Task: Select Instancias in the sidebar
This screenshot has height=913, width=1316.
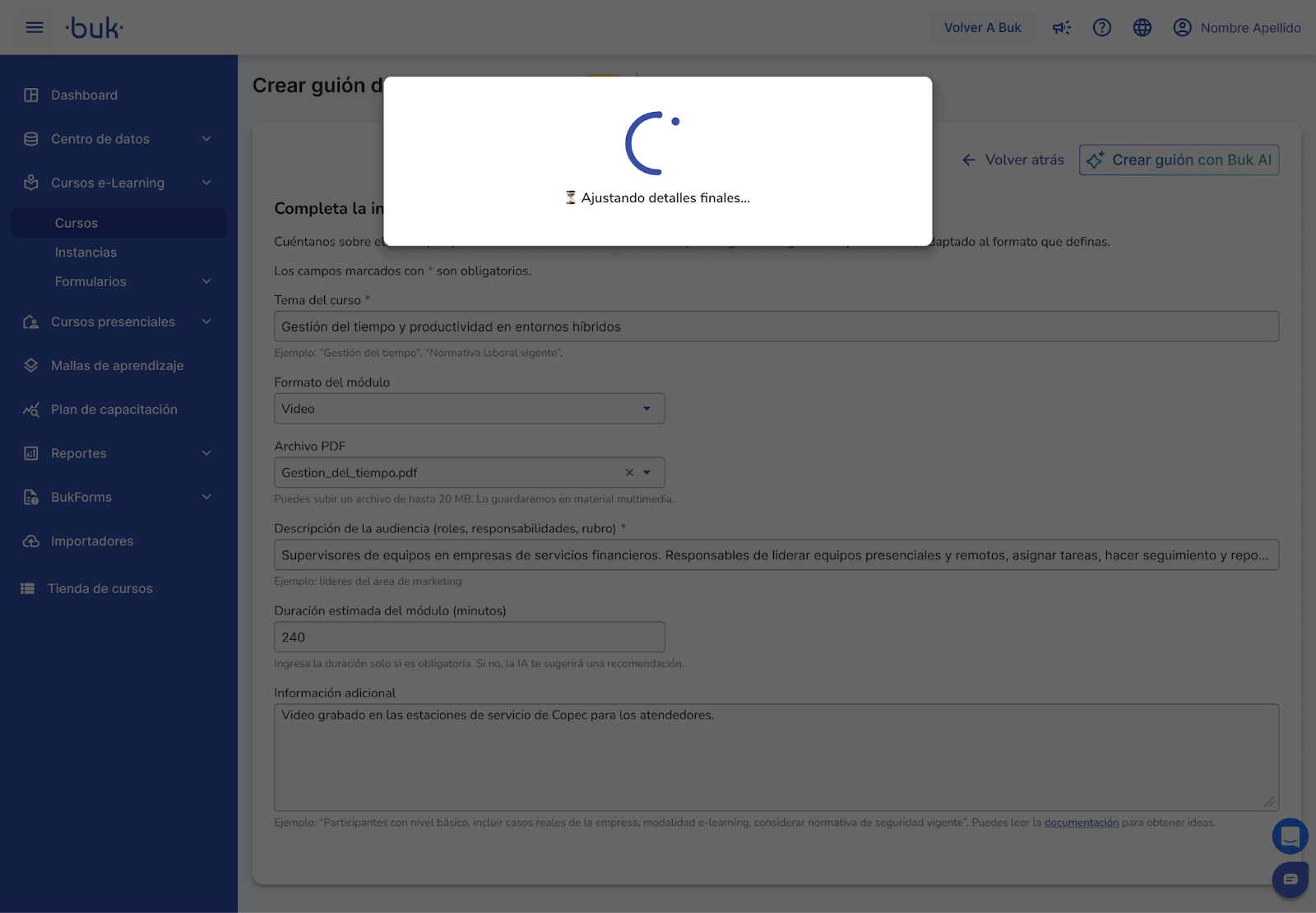Action: 86,253
